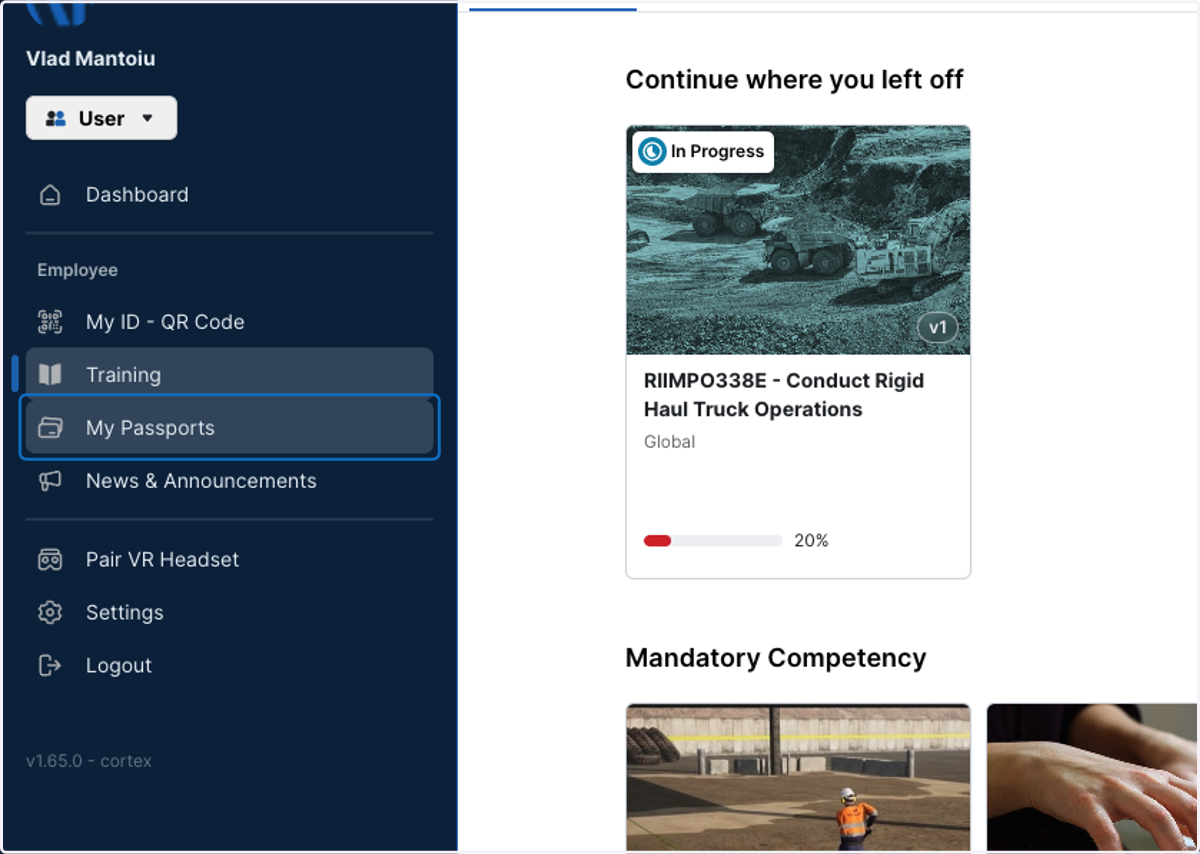1200x854 pixels.
Task: Open the orange-vest worker competency thumbnail
Action: tap(798, 778)
